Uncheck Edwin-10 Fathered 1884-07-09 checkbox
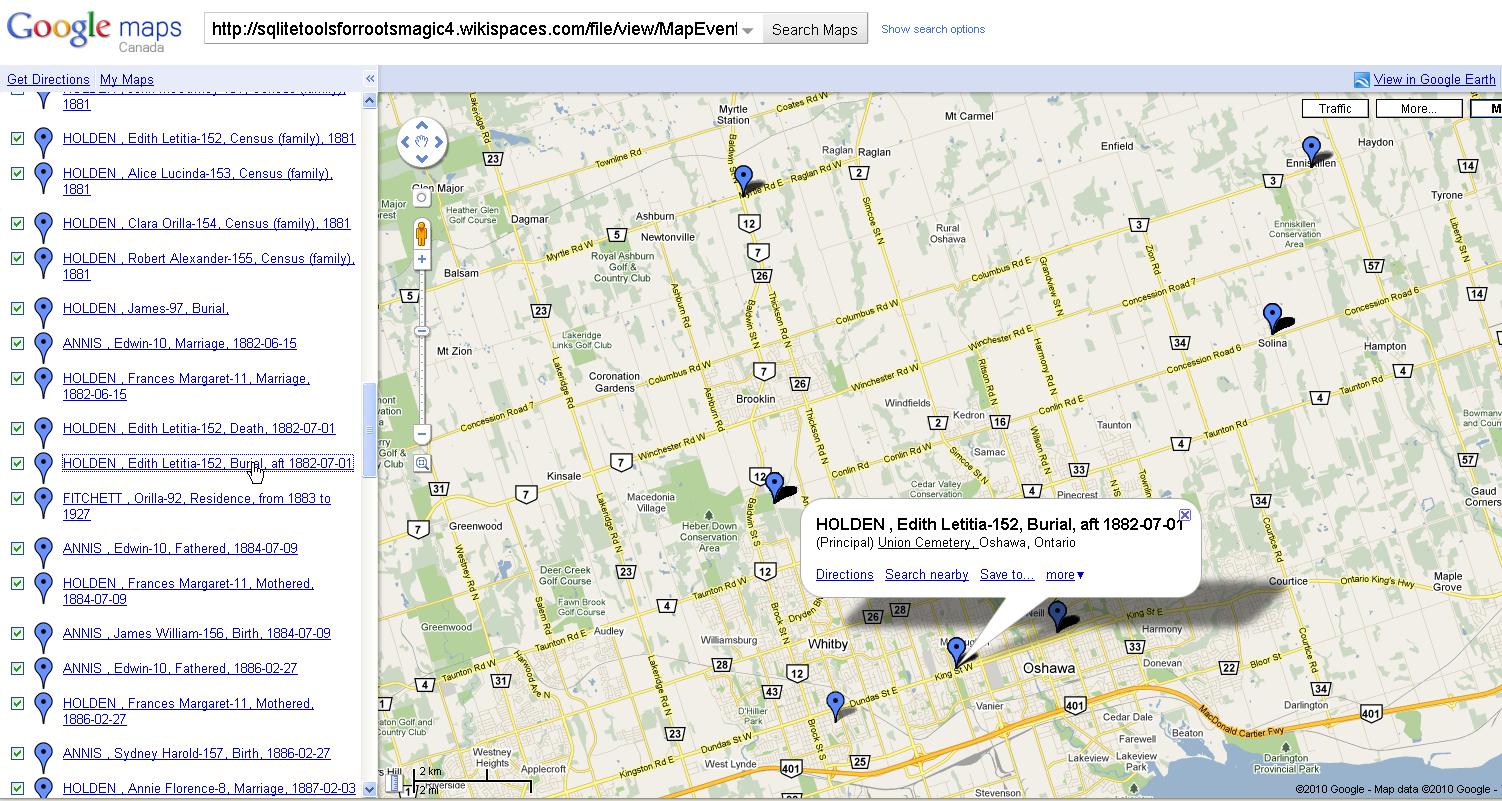The width and height of the screenshot is (1502, 801). click(x=17, y=549)
